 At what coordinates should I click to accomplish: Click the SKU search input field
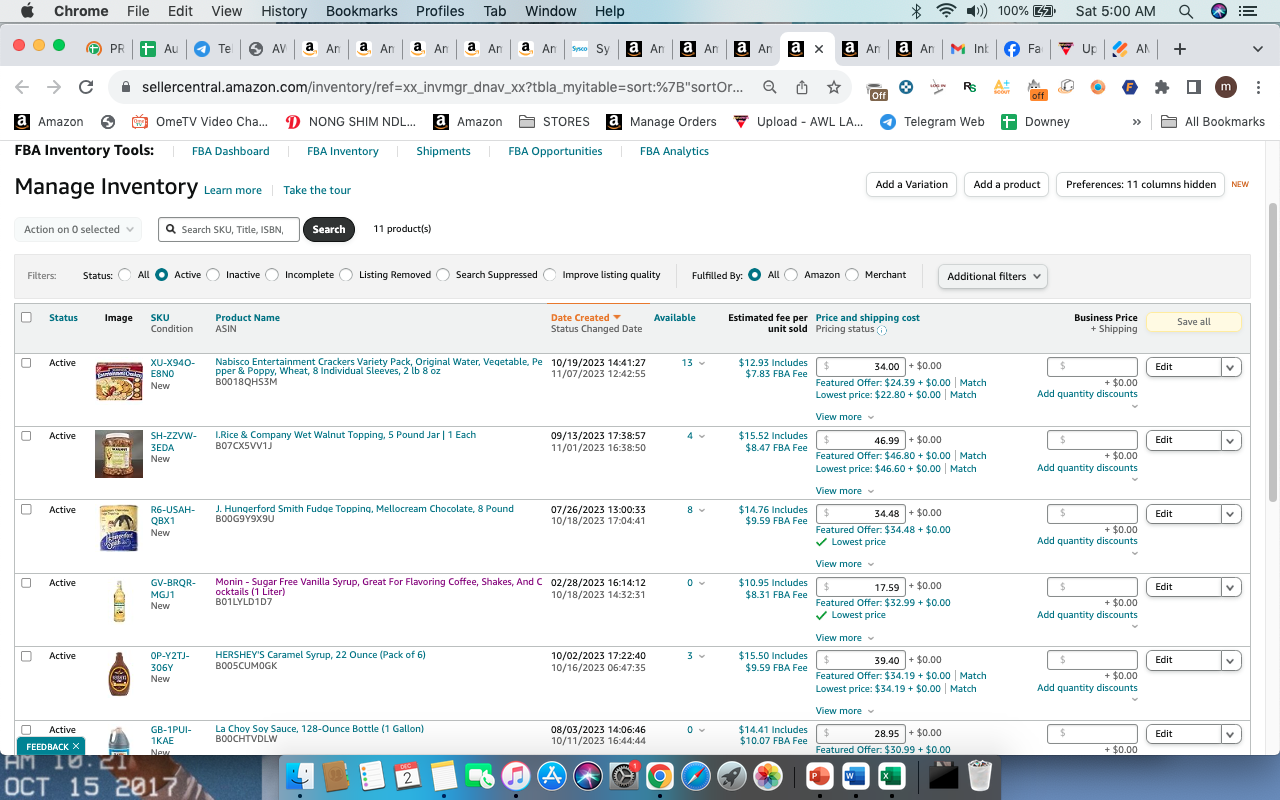click(229, 230)
